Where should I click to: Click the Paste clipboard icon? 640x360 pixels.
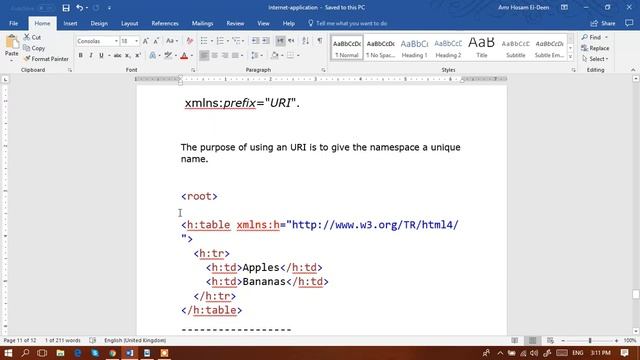(x=11, y=42)
